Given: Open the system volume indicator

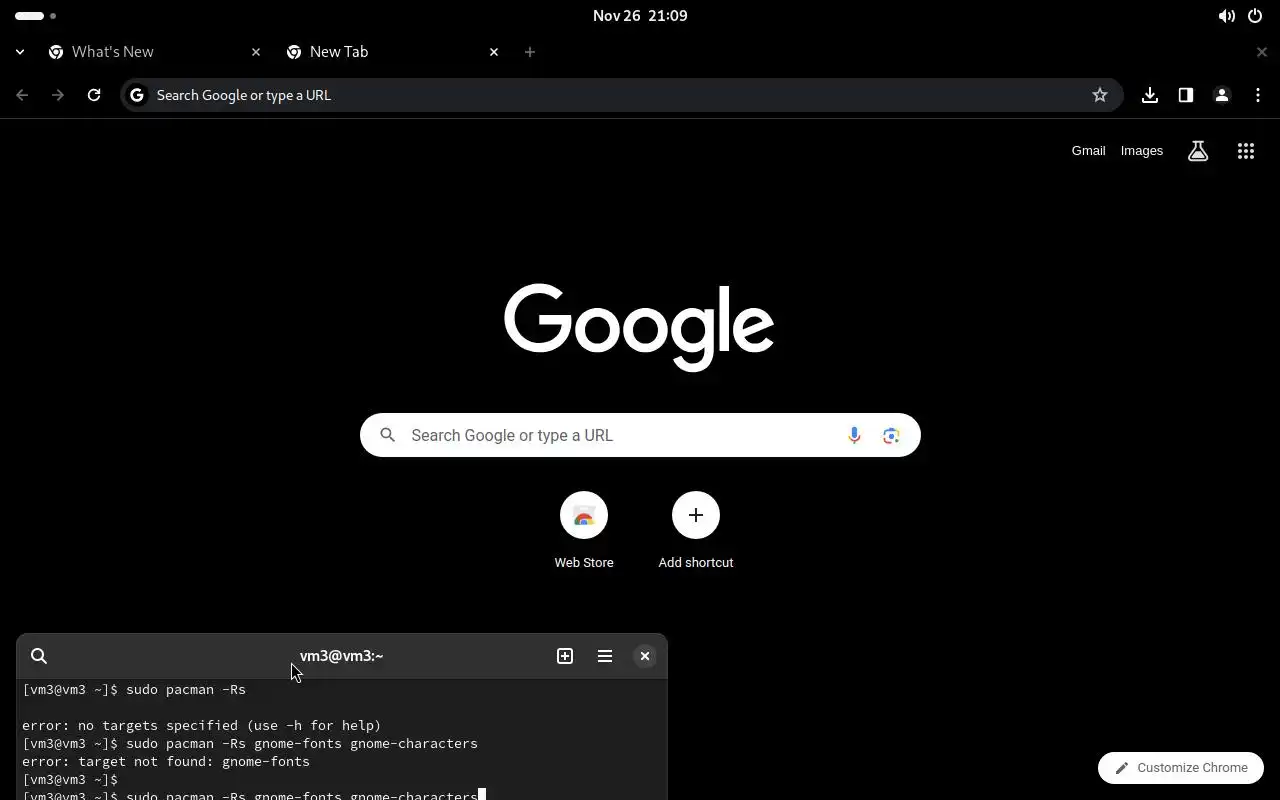Looking at the screenshot, I should [1226, 16].
